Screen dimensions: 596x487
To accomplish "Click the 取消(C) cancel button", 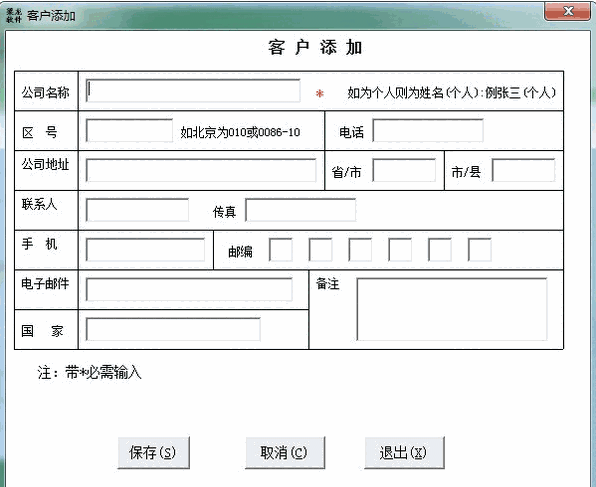I will [x=285, y=452].
